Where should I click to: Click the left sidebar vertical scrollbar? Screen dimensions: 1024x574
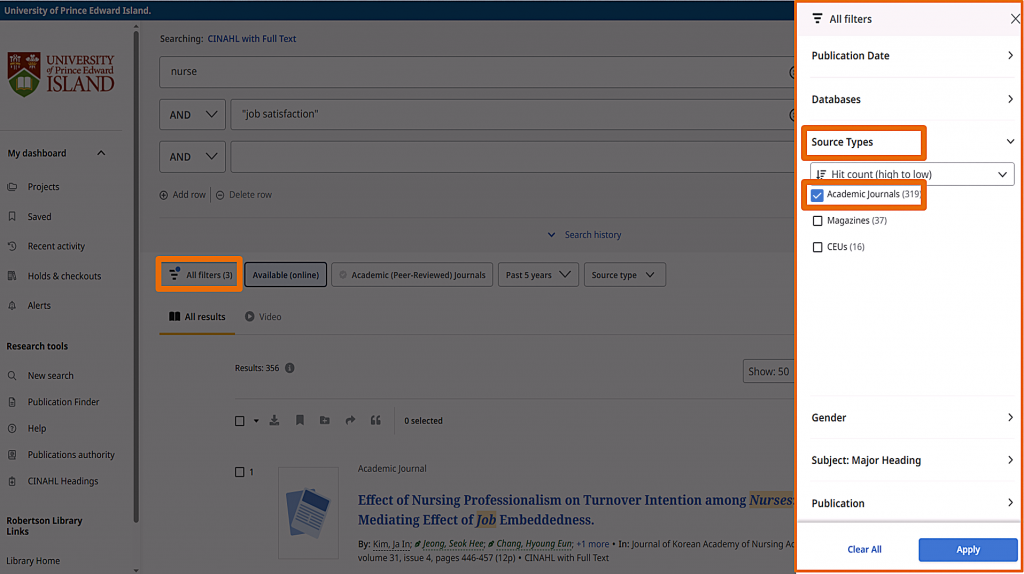click(x=136, y=250)
